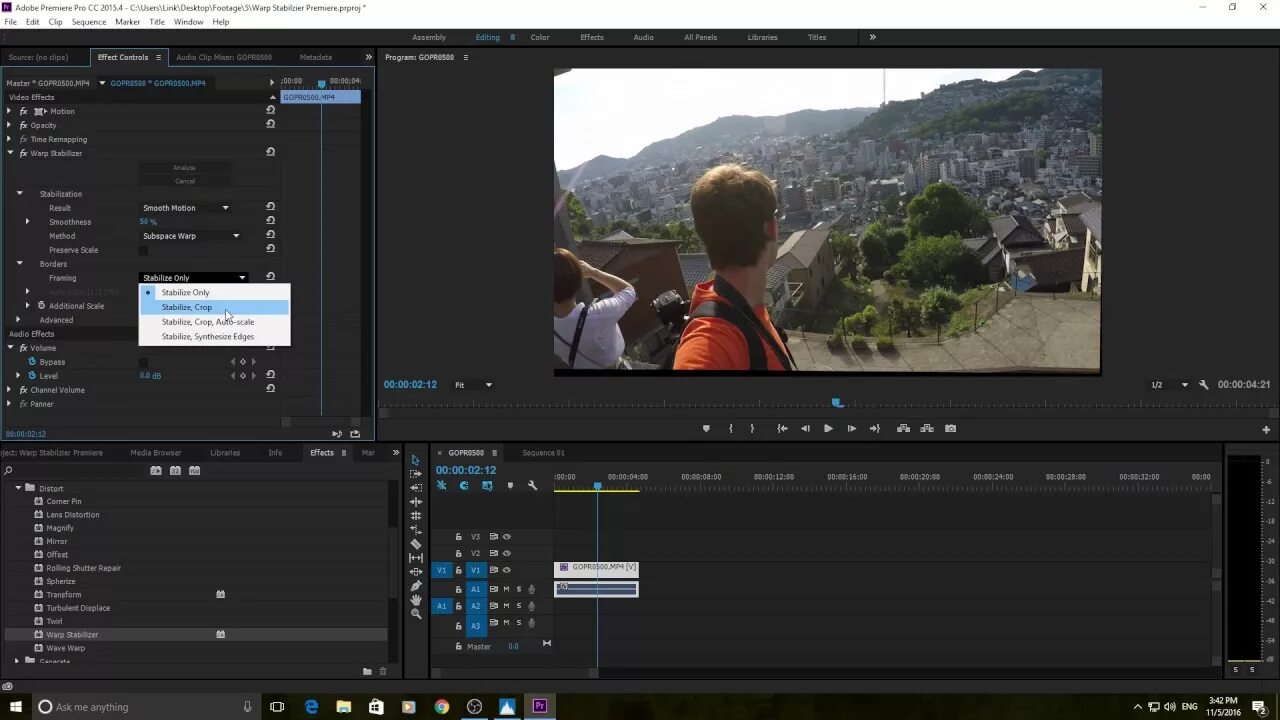This screenshot has height=720, width=1280.
Task: Select the Zoom tool magnifier
Action: click(x=416, y=614)
